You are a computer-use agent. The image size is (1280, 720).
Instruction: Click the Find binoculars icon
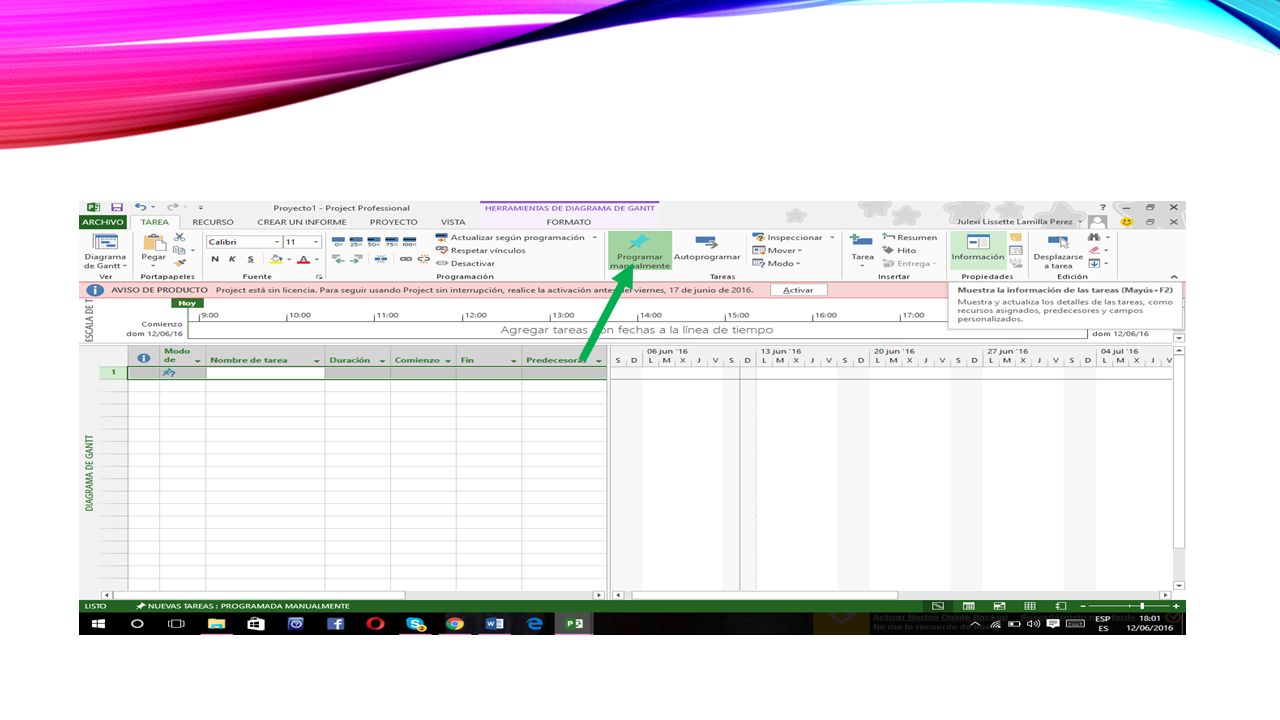click(x=1094, y=237)
